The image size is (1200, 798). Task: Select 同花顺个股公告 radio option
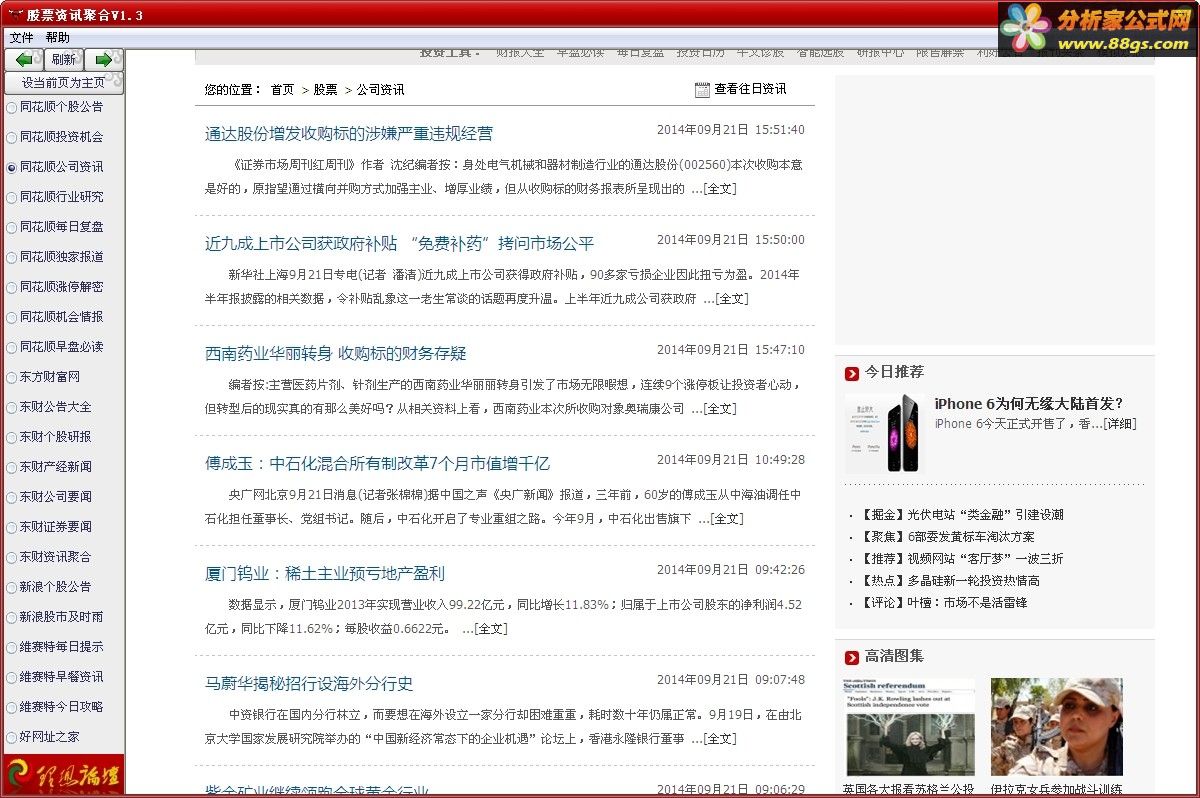click(x=12, y=107)
